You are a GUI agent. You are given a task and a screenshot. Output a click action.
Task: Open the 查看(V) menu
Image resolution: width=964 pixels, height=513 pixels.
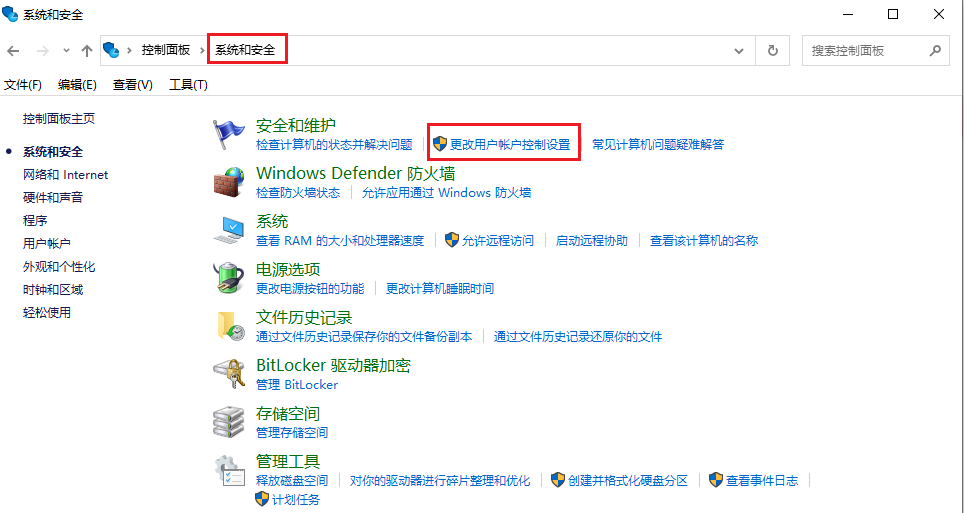132,85
